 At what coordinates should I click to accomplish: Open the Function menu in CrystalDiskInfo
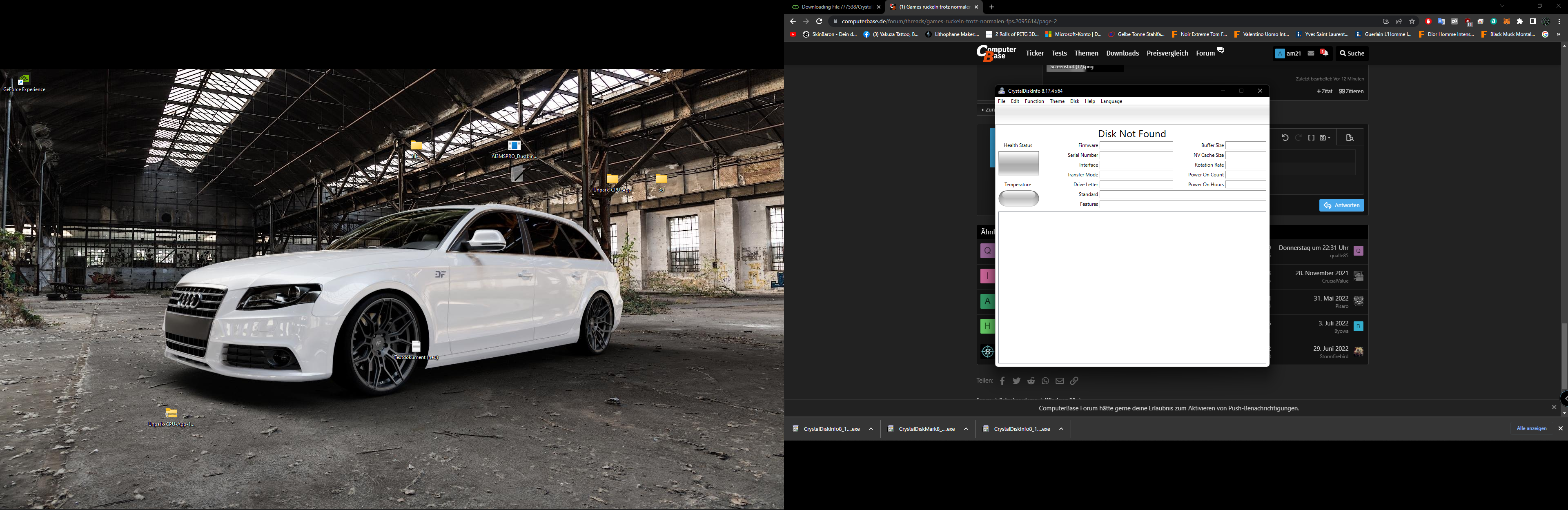pyautogui.click(x=1034, y=102)
